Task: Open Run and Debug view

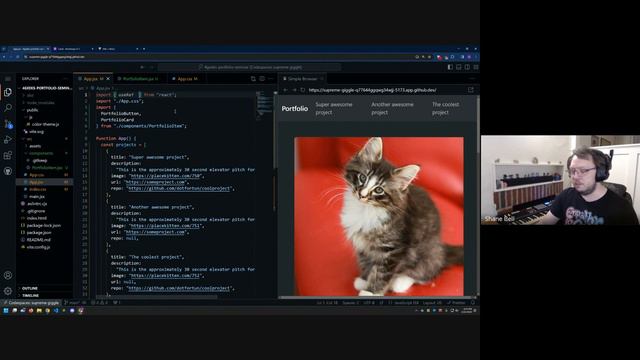Action: 8,140
